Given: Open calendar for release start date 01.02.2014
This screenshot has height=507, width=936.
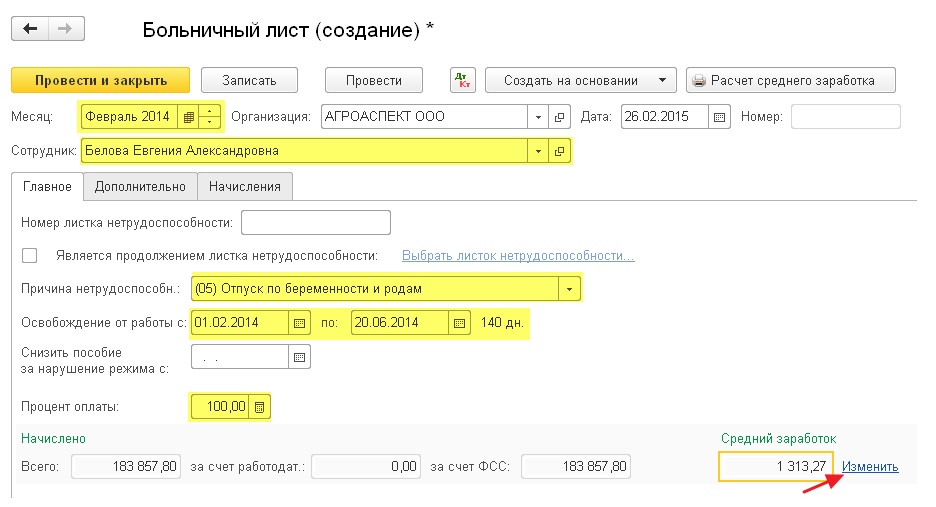Looking at the screenshot, I should (x=299, y=323).
